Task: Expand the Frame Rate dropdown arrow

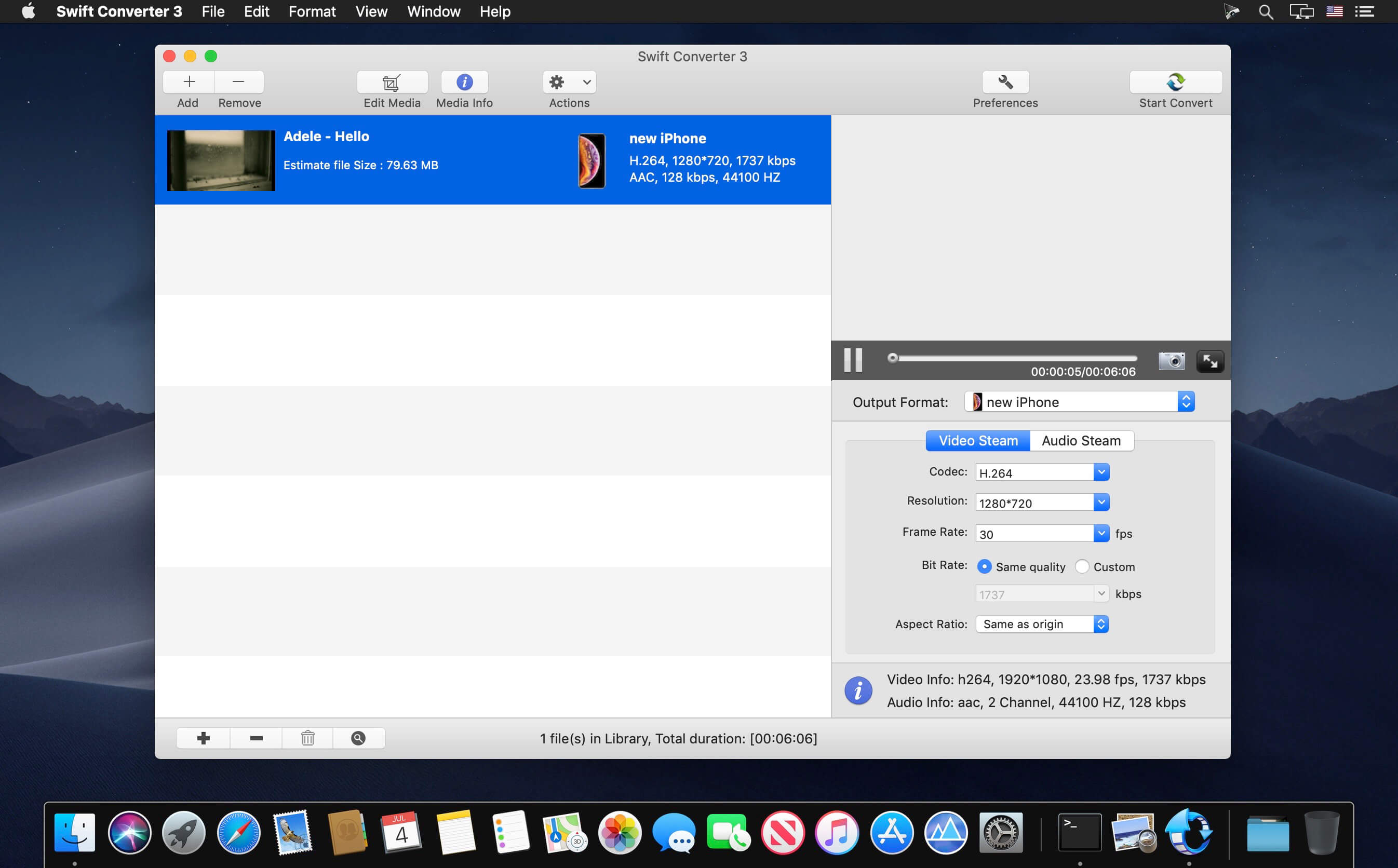Action: [1100, 533]
